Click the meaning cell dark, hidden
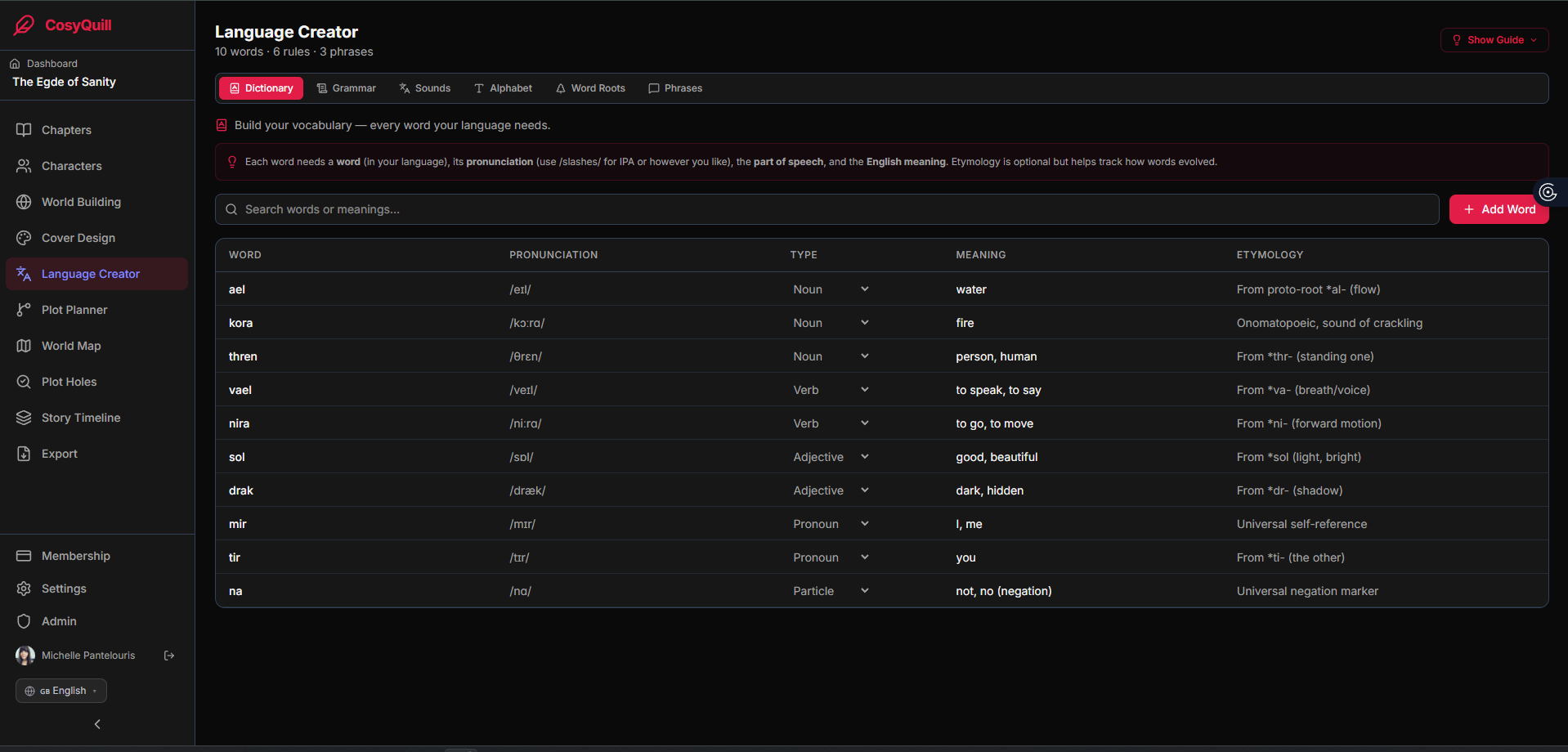Viewport: 1568px width, 752px height. [x=989, y=490]
